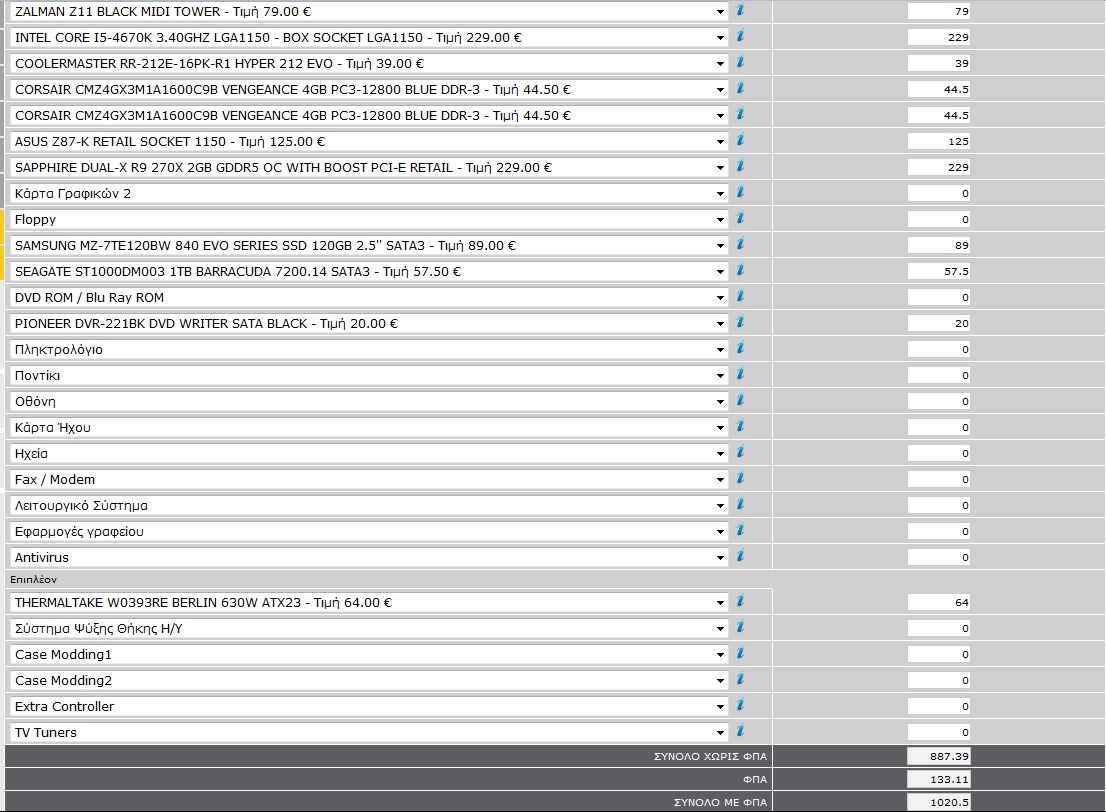Expand the Κάρτα Γραφικών 2 dropdown
Image resolution: width=1106 pixels, height=812 pixels.
click(368, 194)
